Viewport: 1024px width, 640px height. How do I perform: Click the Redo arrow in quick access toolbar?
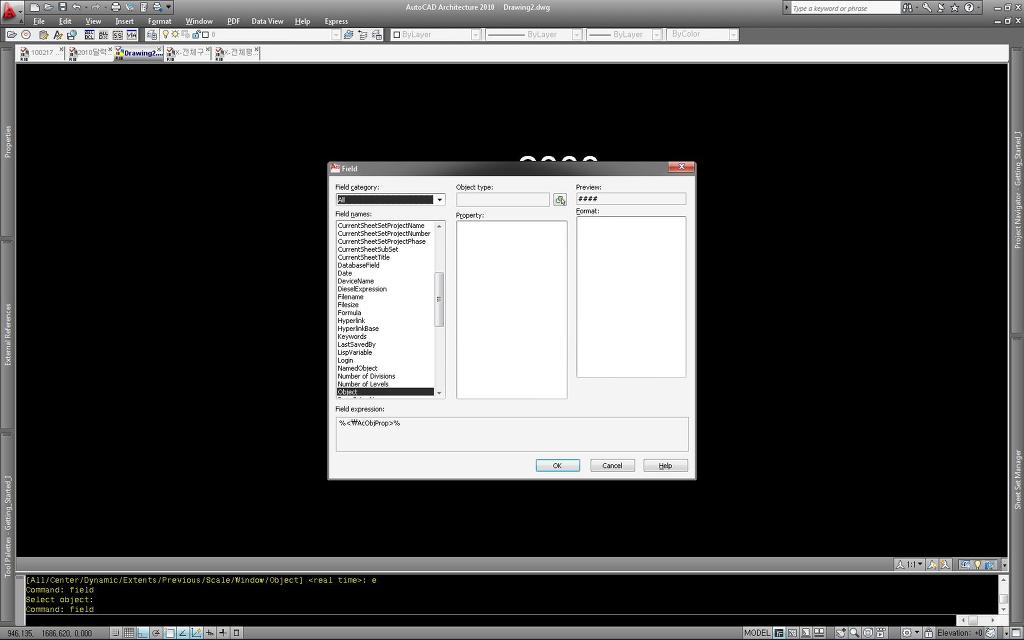[x=96, y=7]
